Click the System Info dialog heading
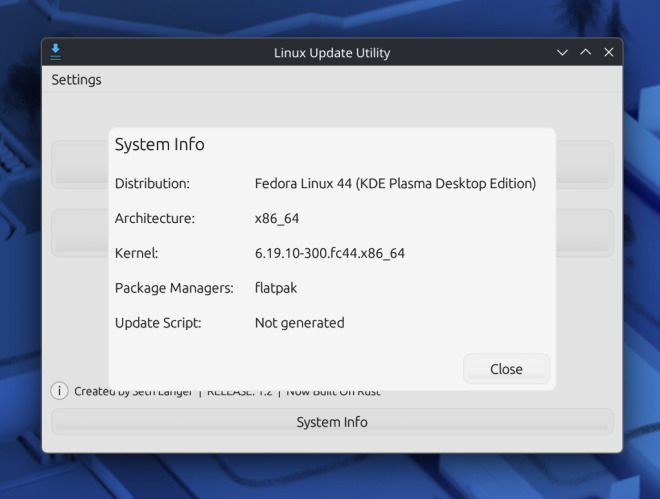Image resolution: width=660 pixels, height=499 pixels. (x=160, y=144)
